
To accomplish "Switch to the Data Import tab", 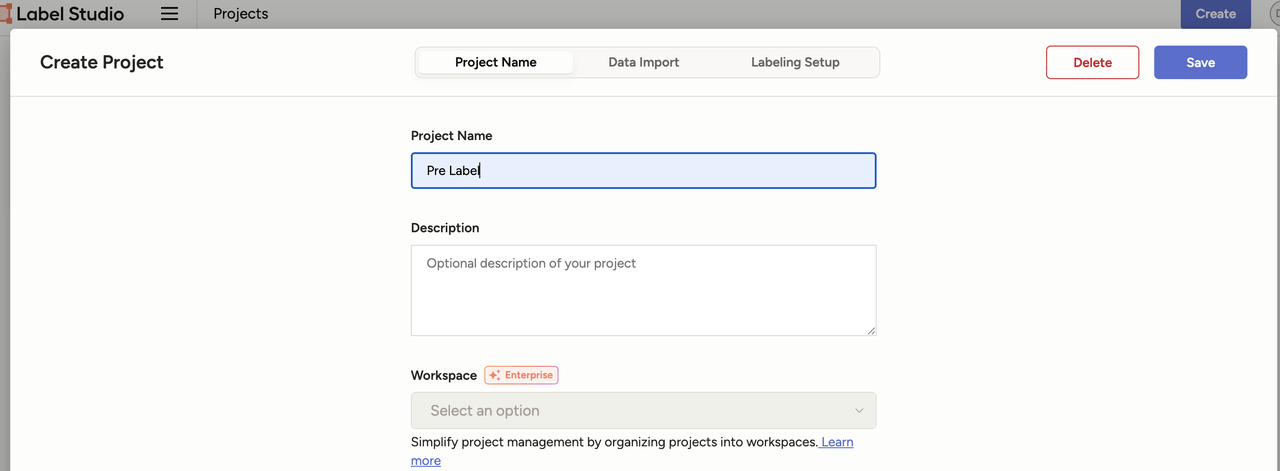I will (643, 62).
